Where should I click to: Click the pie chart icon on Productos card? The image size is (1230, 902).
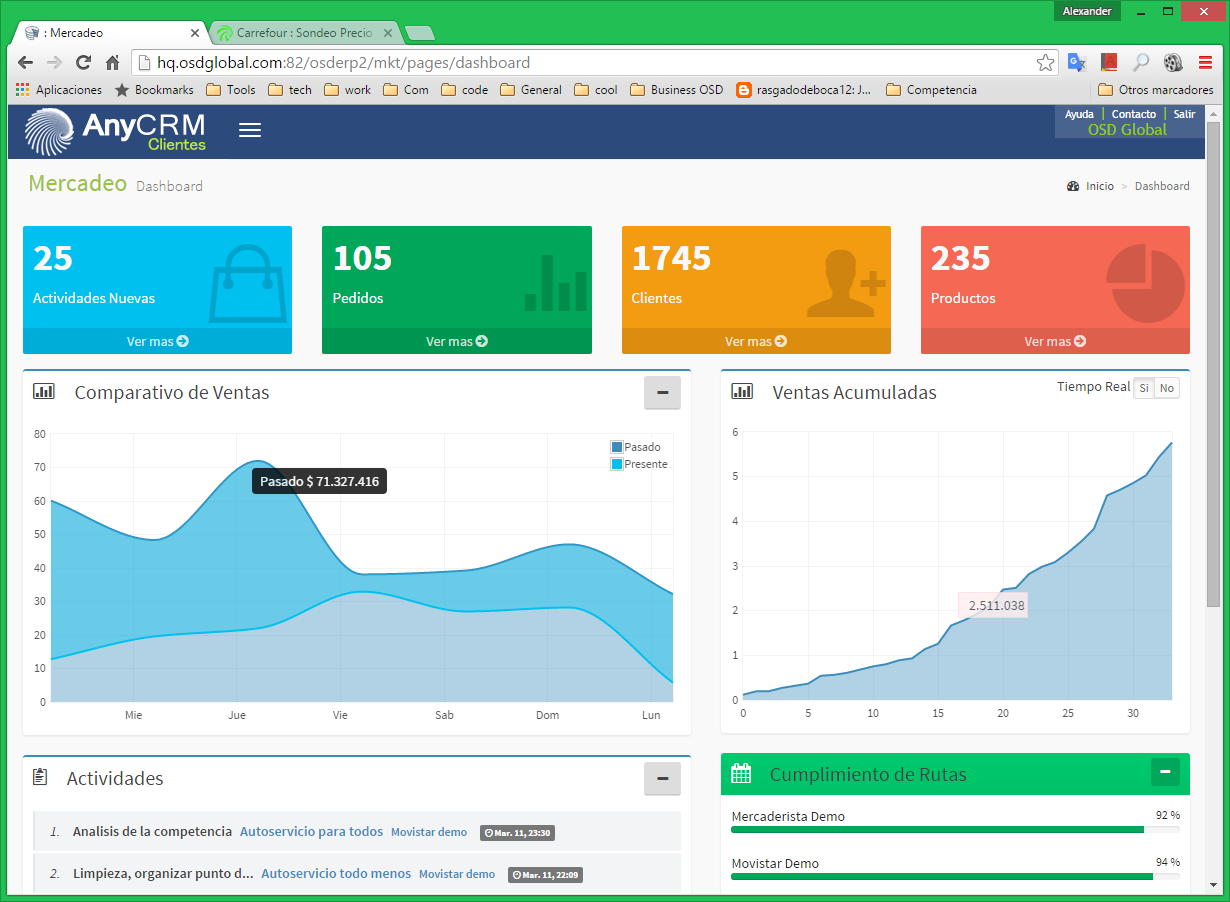click(1145, 284)
